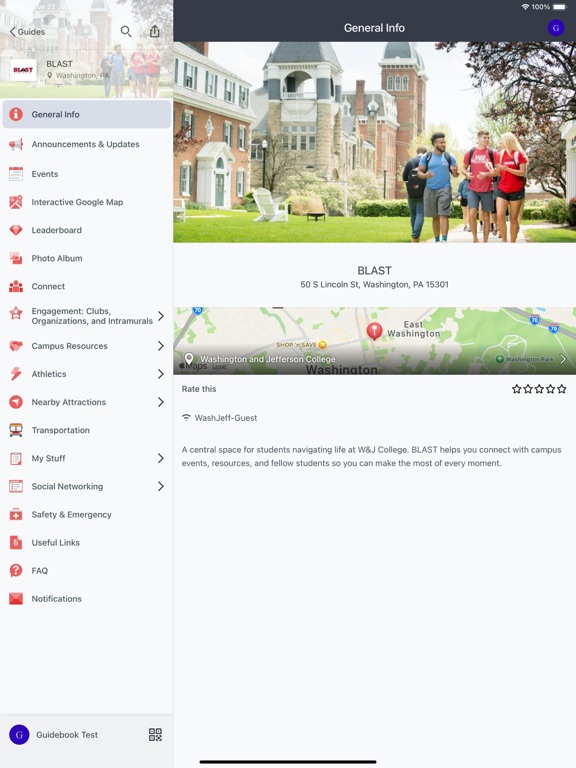Open the Connect menu item
The height and width of the screenshot is (768, 576).
87,286
